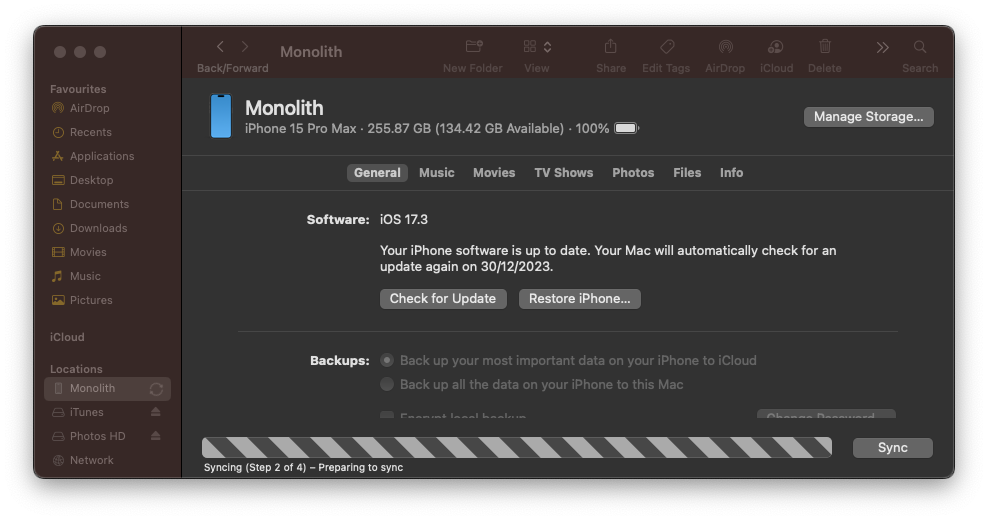Click the iCloud toolbar icon

pos(776,47)
